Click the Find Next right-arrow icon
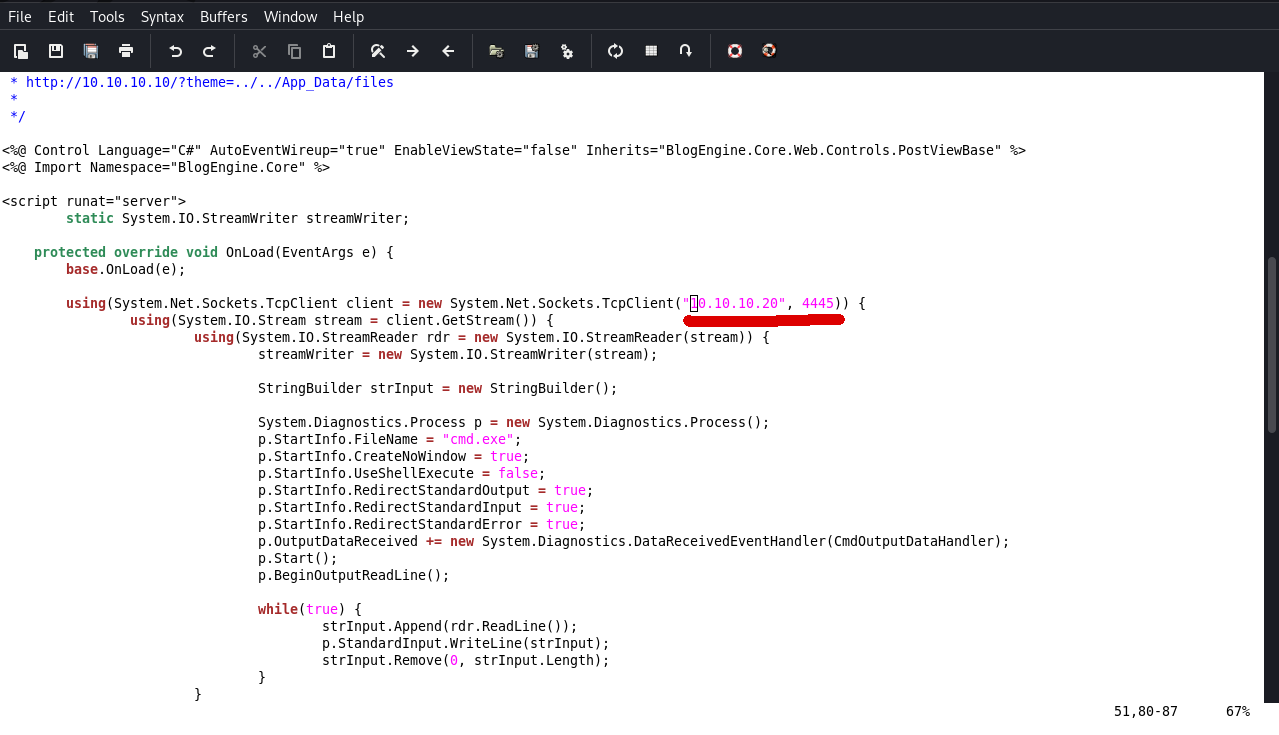 pyautogui.click(x=412, y=51)
